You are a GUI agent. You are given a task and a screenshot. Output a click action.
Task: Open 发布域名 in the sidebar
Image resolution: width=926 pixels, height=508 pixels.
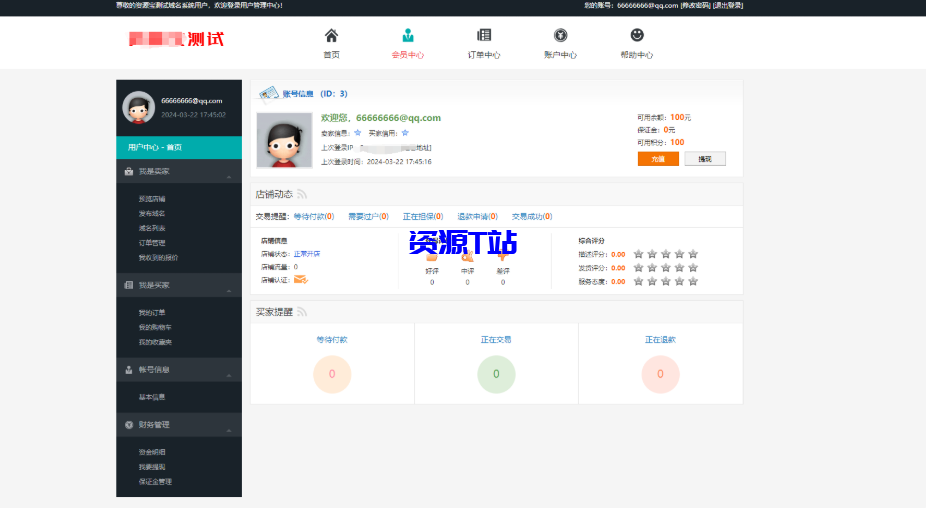pyautogui.click(x=152, y=213)
